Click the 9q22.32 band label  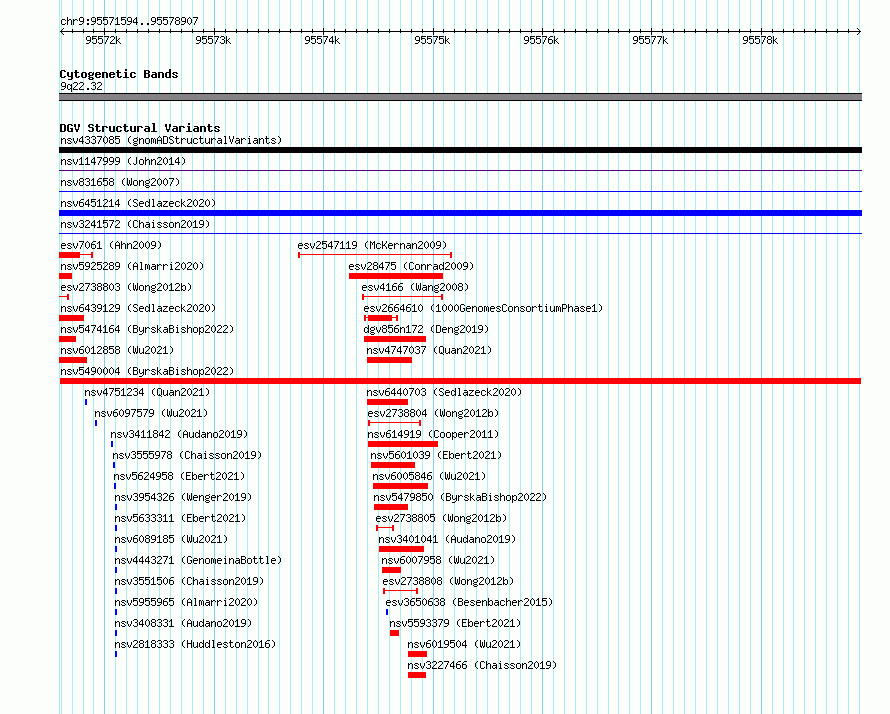tap(82, 86)
